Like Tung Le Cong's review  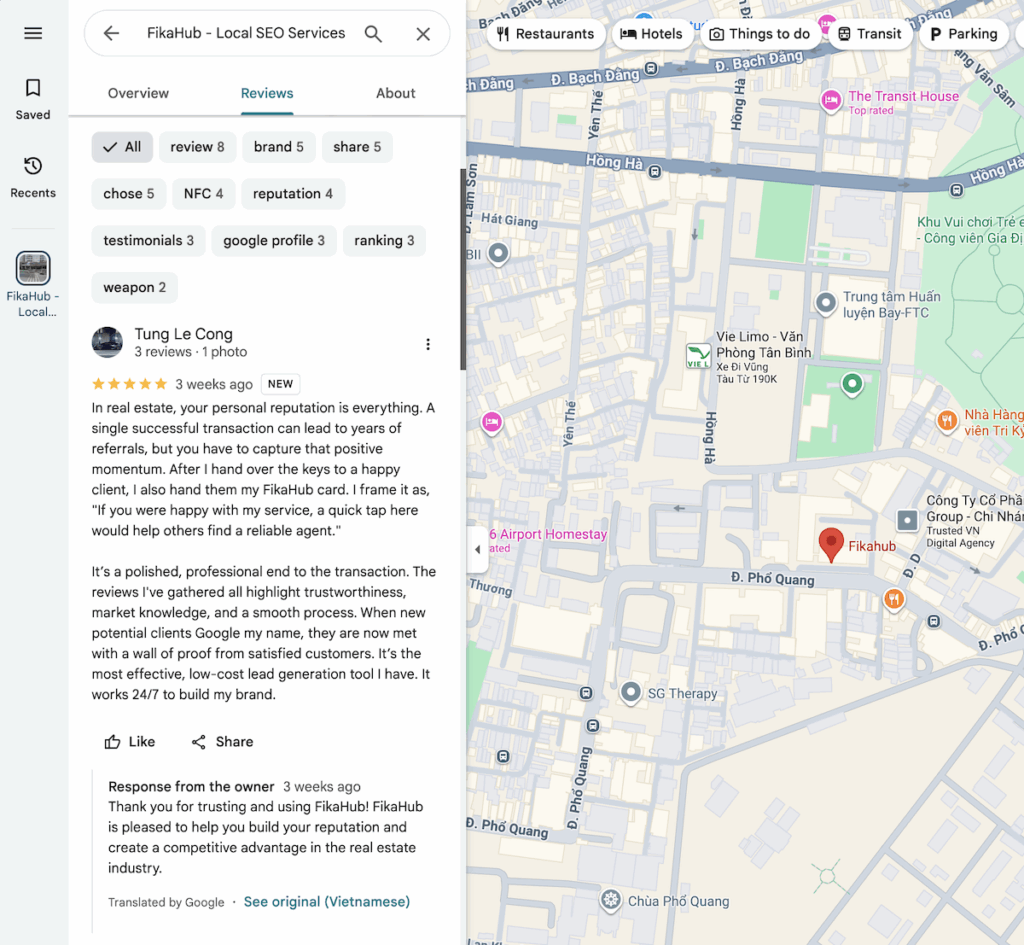130,742
